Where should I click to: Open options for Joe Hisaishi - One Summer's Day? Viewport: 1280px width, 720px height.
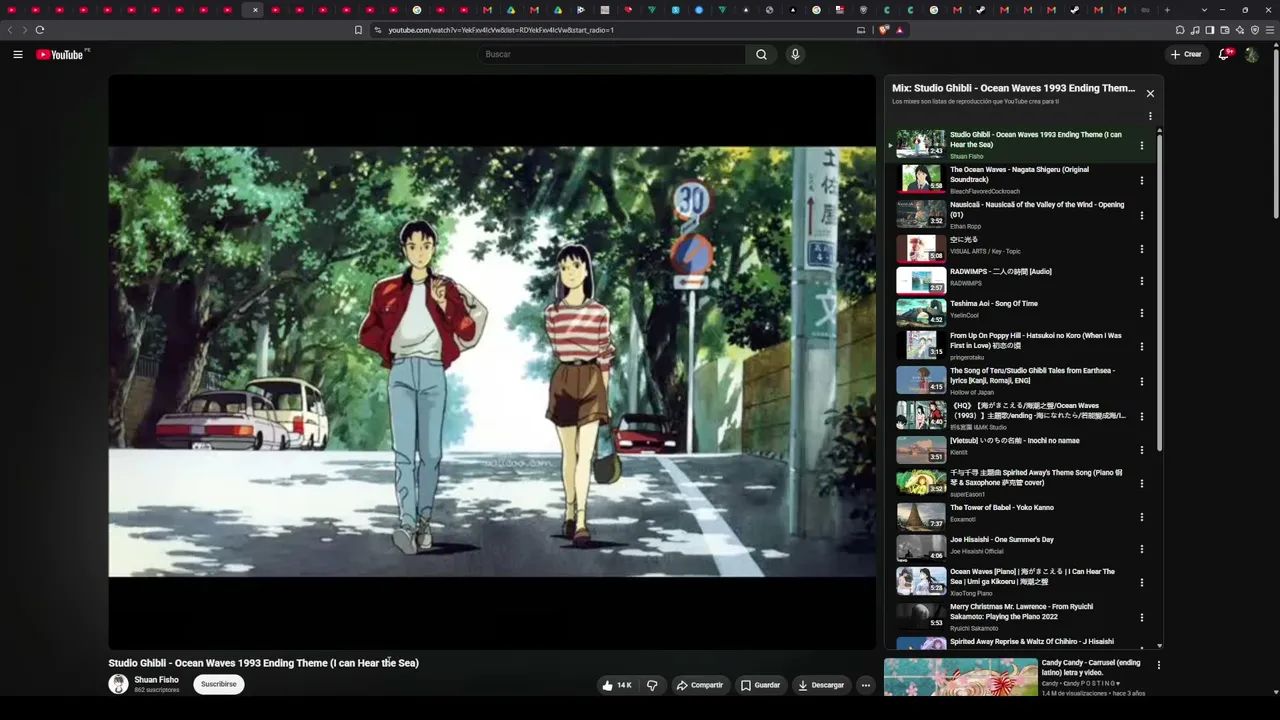coord(1142,549)
